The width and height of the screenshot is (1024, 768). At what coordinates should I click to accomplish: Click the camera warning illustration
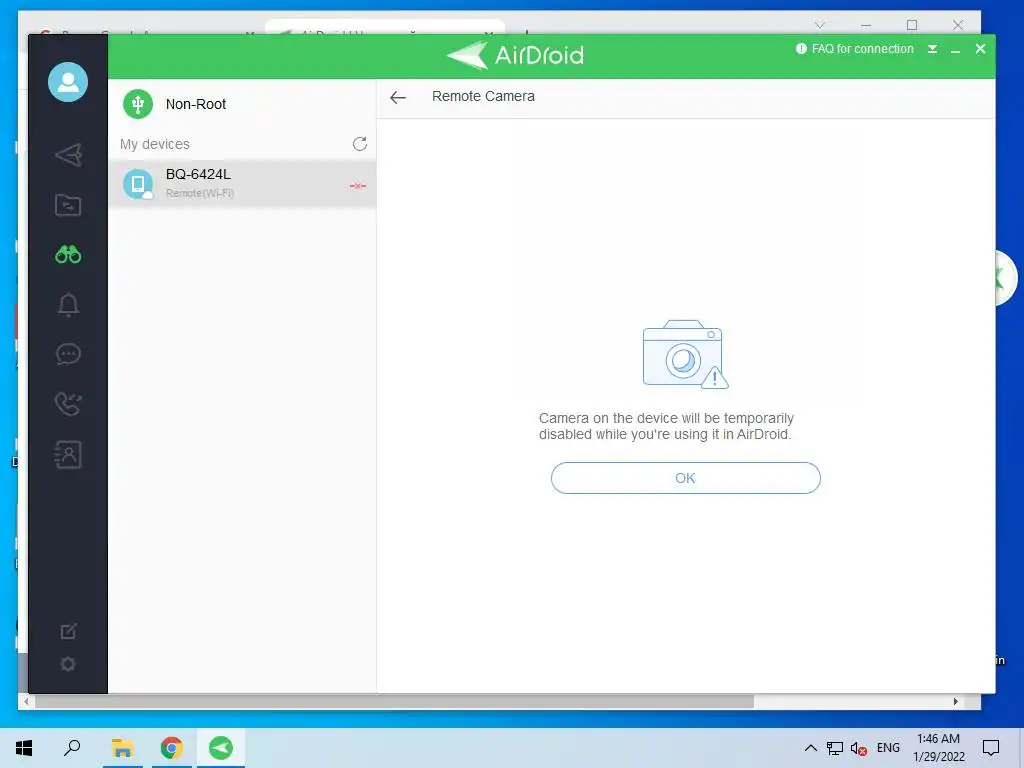[685, 355]
